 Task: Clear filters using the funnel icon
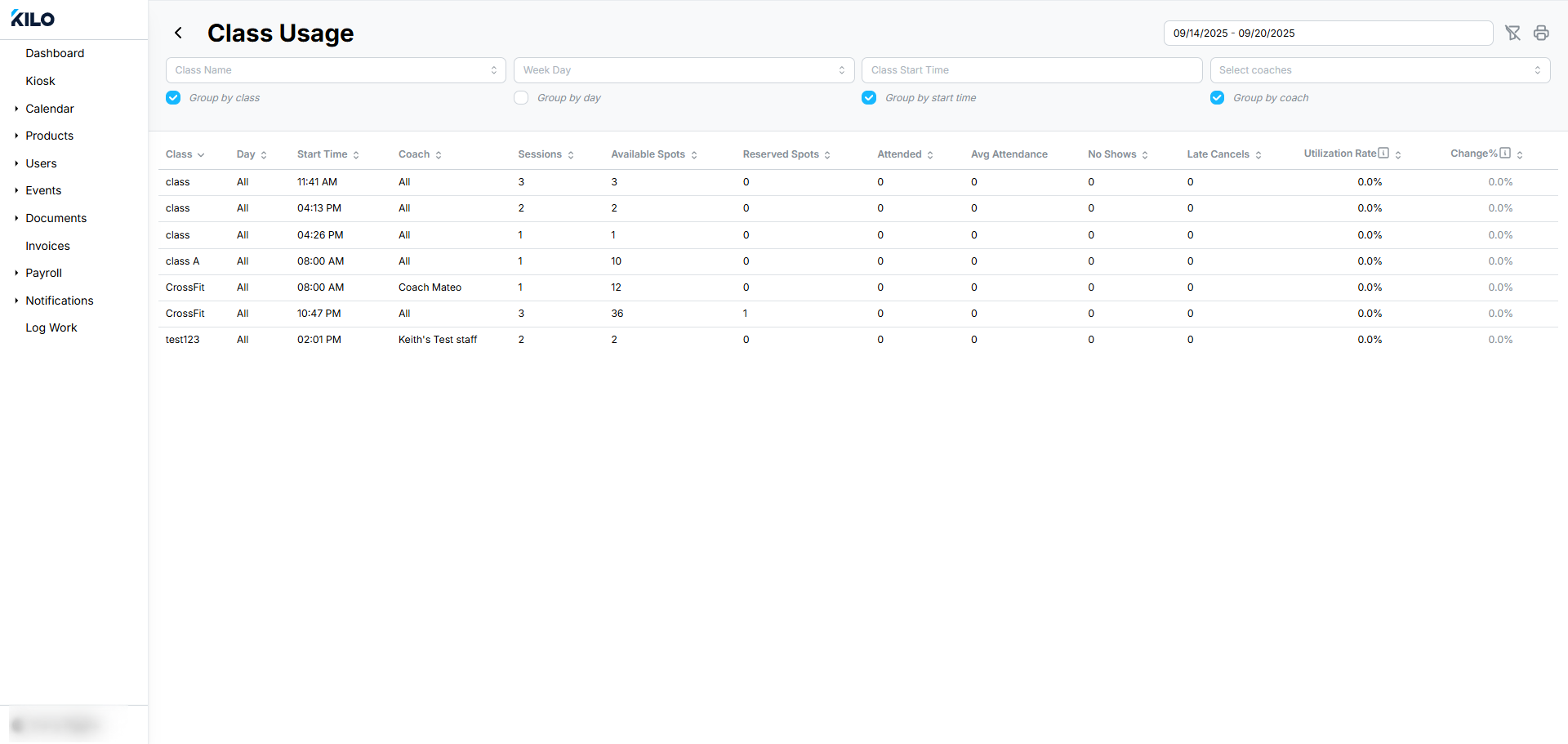(1513, 33)
